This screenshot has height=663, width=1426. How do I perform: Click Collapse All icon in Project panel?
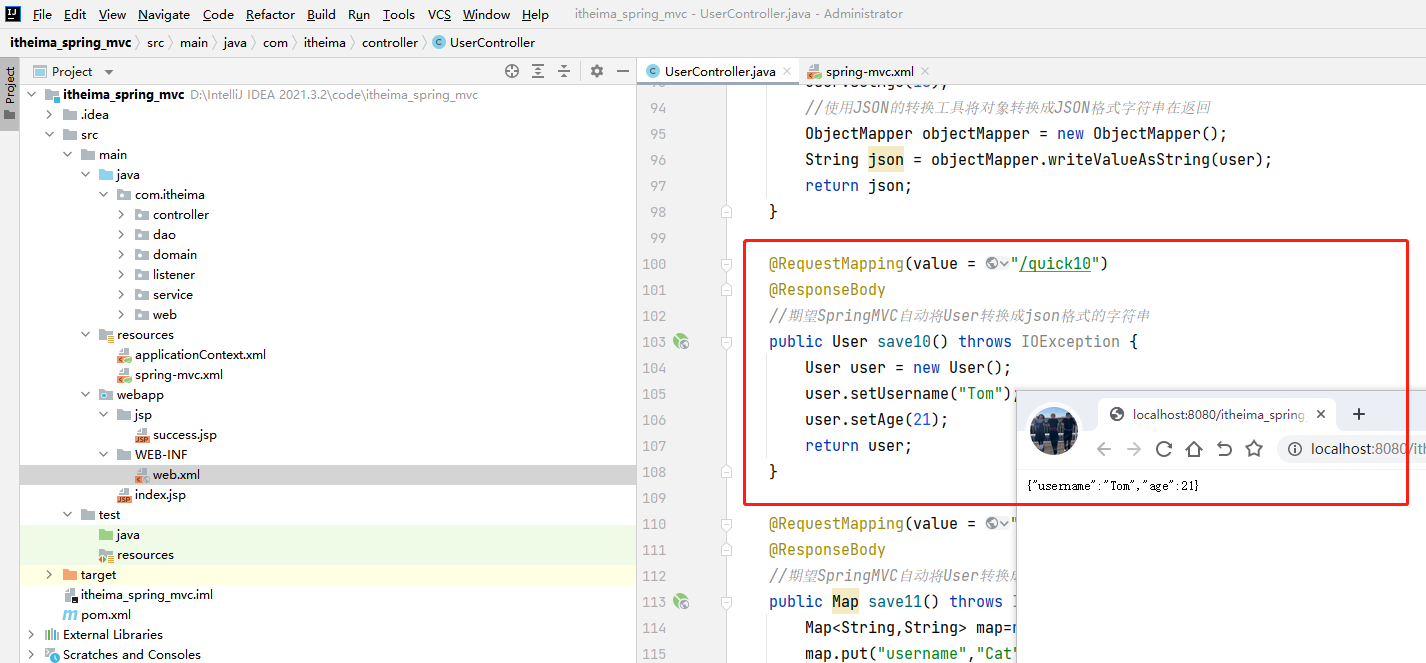[x=564, y=71]
